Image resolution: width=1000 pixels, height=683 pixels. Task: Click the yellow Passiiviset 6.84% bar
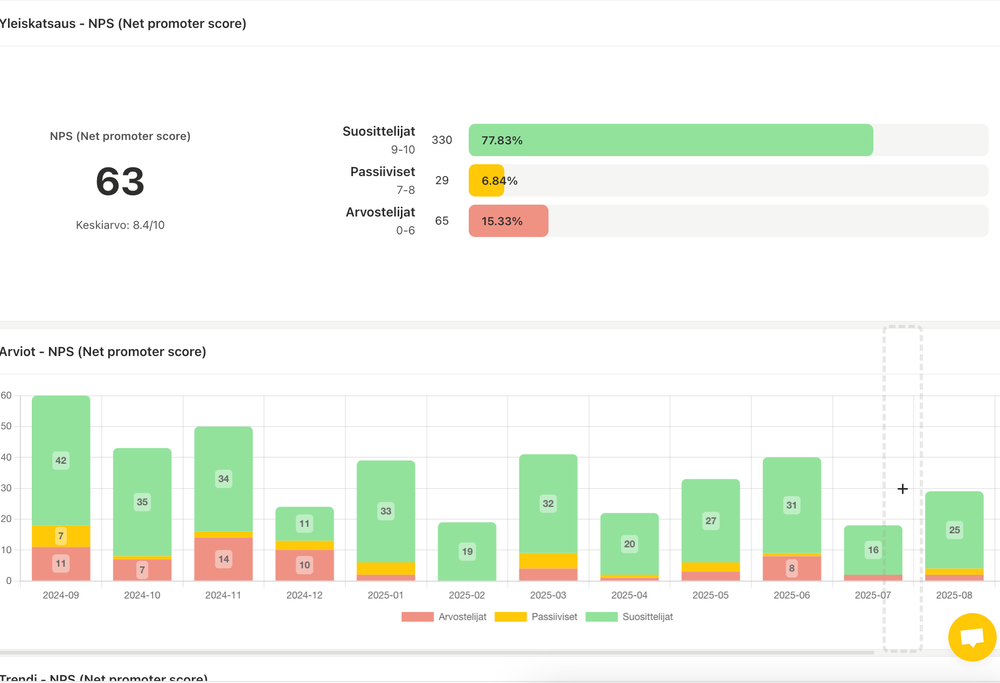pos(486,181)
